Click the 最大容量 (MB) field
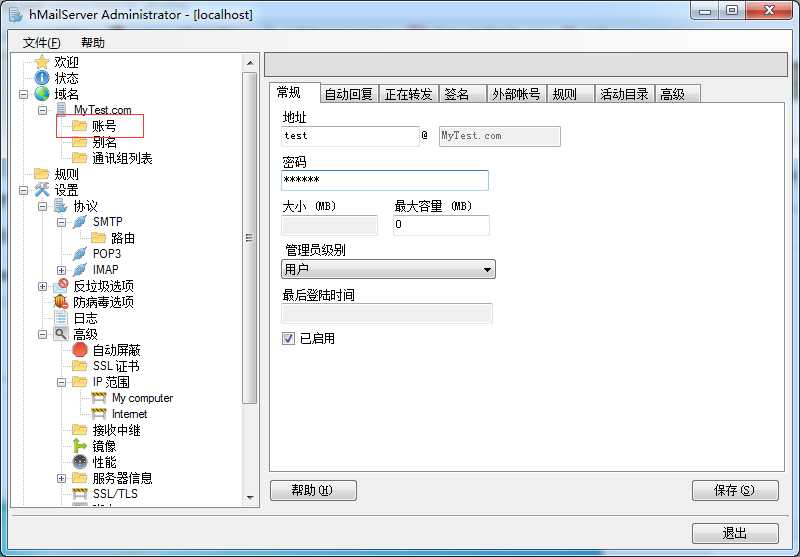 click(x=441, y=224)
